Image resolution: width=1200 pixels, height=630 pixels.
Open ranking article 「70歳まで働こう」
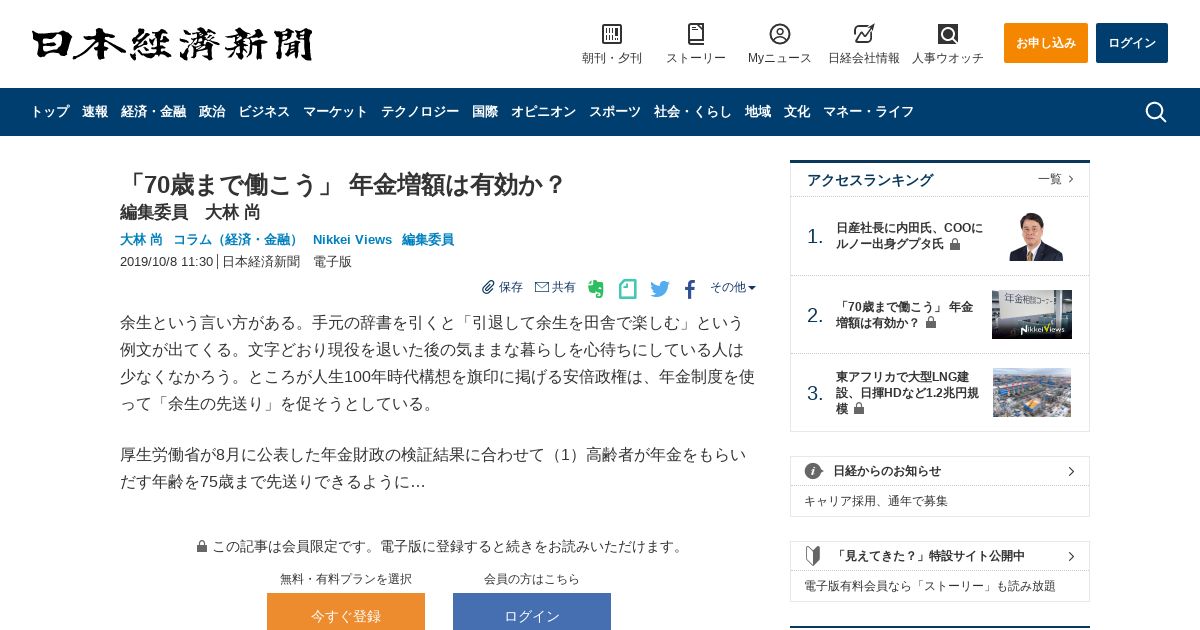[x=904, y=315]
